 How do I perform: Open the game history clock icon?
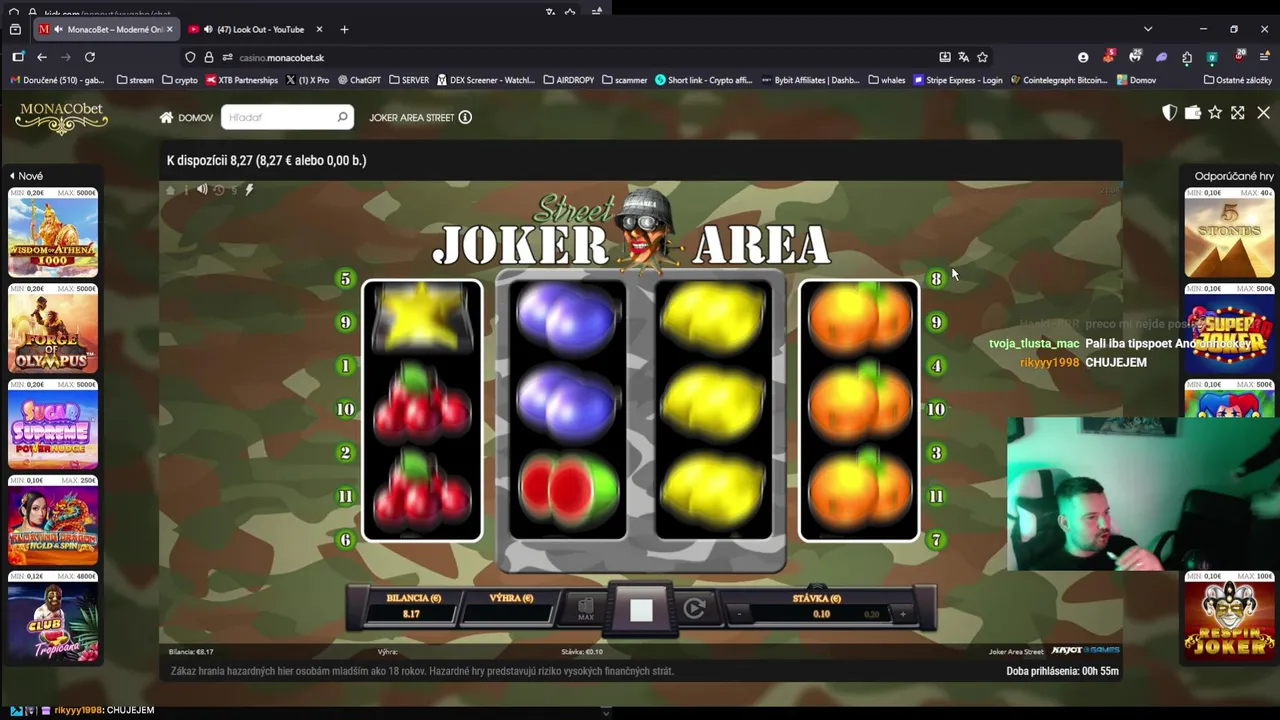click(219, 190)
